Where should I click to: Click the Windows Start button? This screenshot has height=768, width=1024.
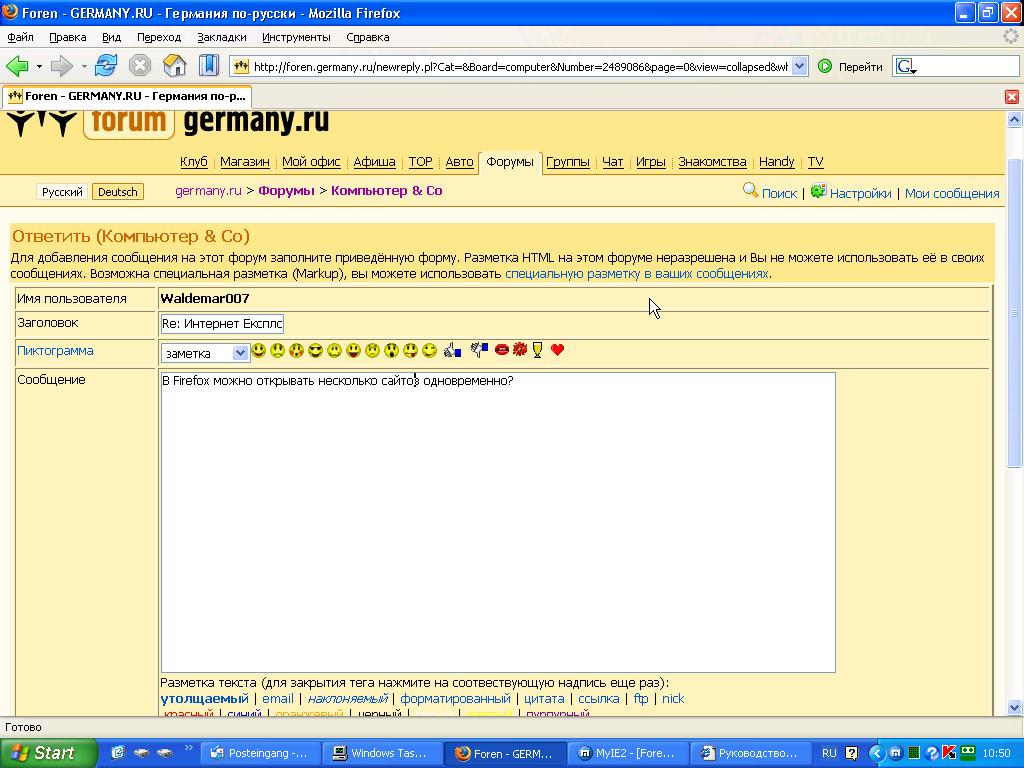tap(48, 753)
